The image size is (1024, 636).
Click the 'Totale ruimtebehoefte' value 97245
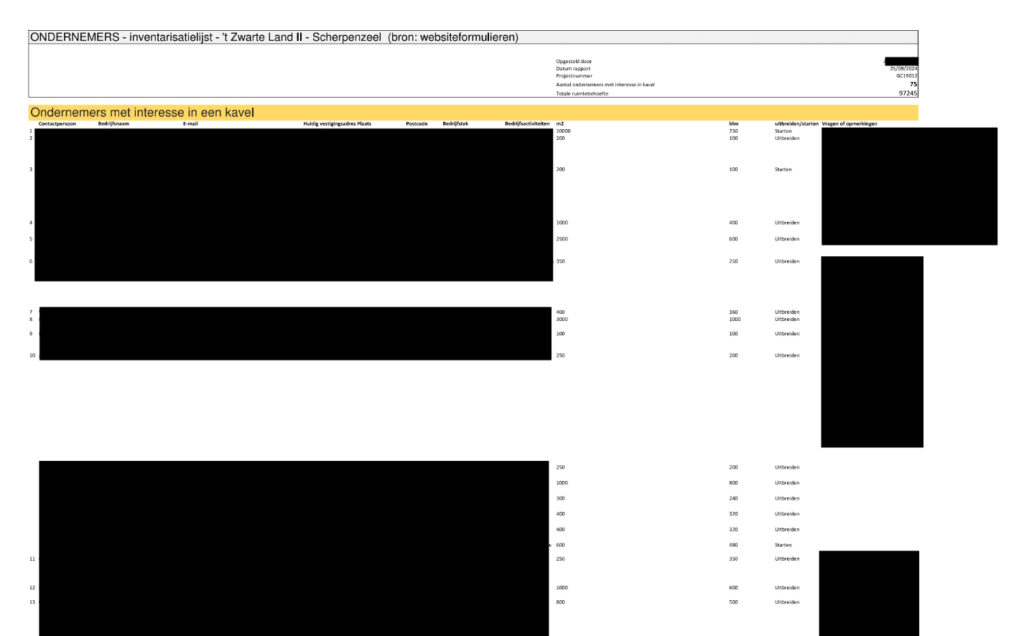pyautogui.click(x=907, y=93)
